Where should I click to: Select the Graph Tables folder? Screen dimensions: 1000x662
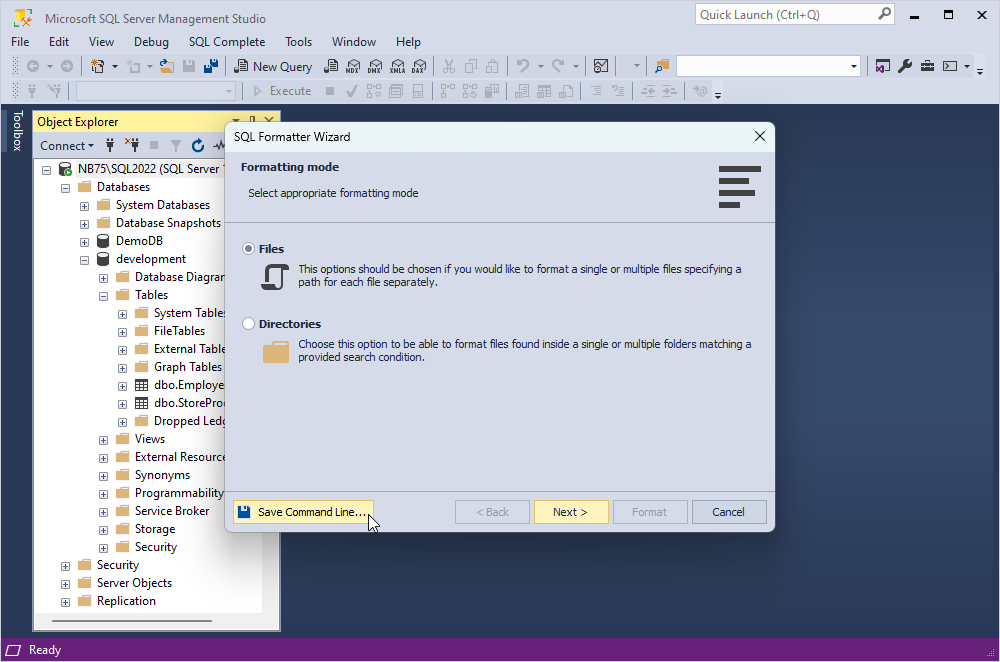pyautogui.click(x=188, y=367)
